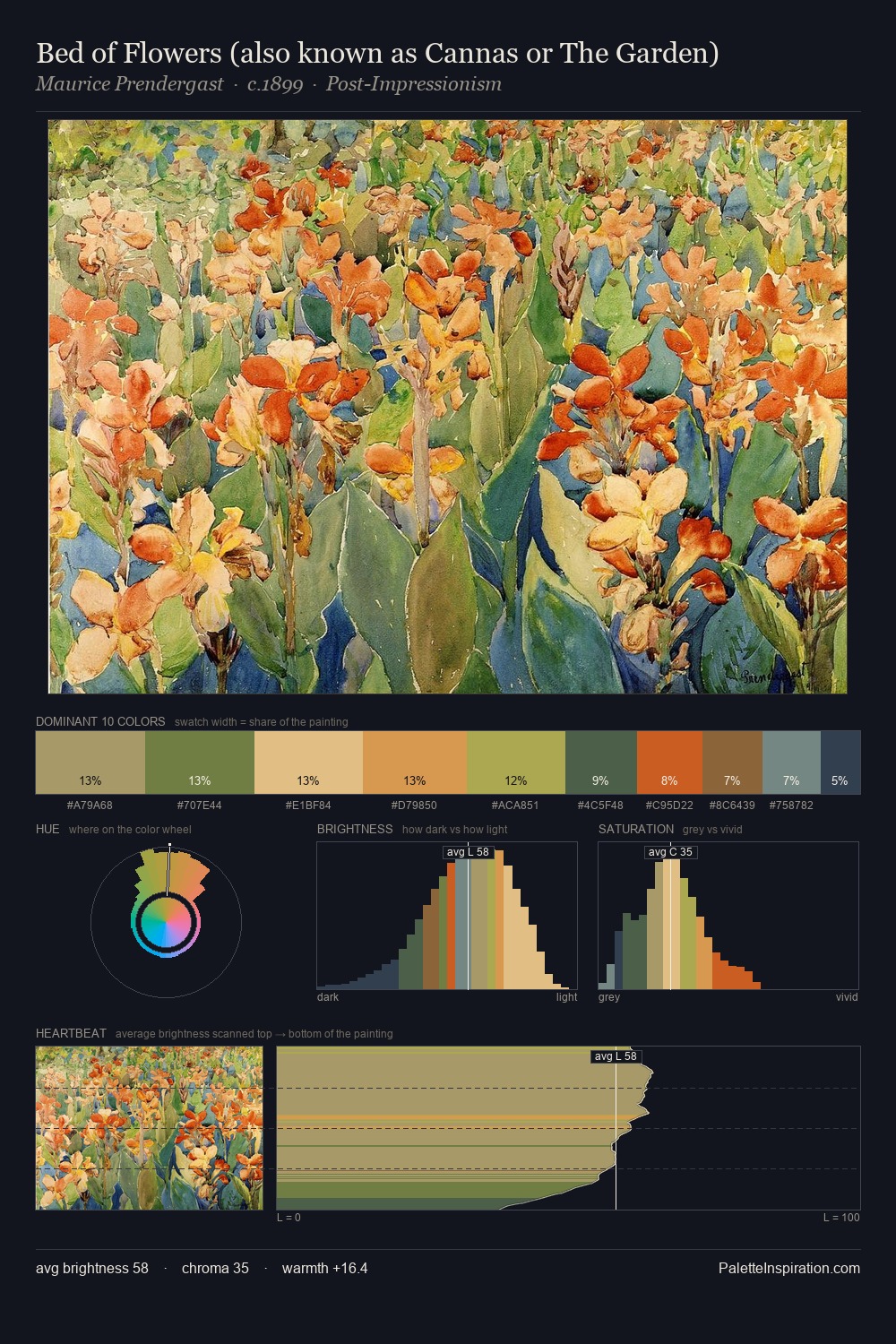The image size is (896, 1344).
Task: Click hex code #758782 text
Action: pos(791,805)
